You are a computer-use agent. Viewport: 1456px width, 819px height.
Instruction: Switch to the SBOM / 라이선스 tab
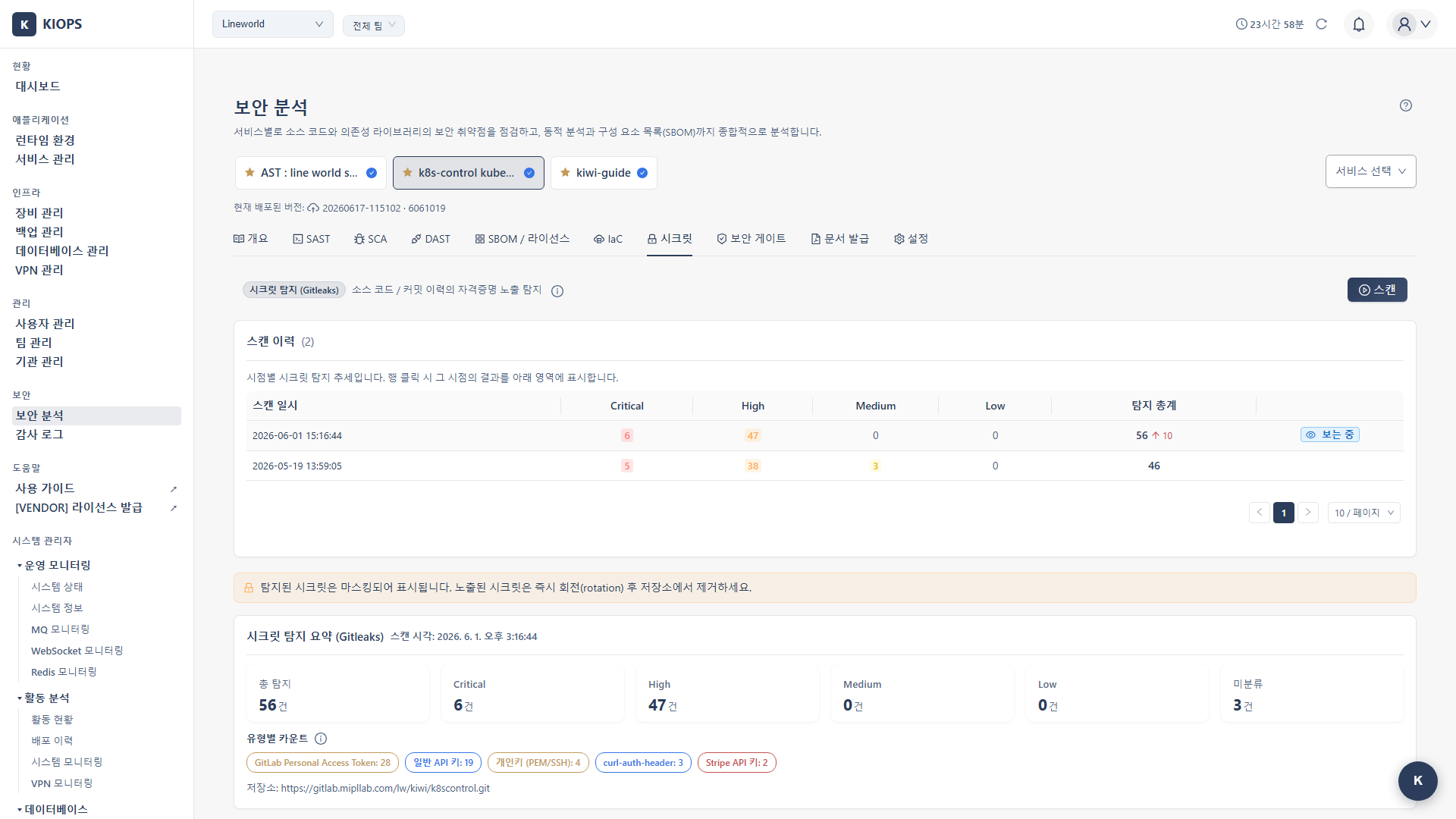pyautogui.click(x=522, y=239)
